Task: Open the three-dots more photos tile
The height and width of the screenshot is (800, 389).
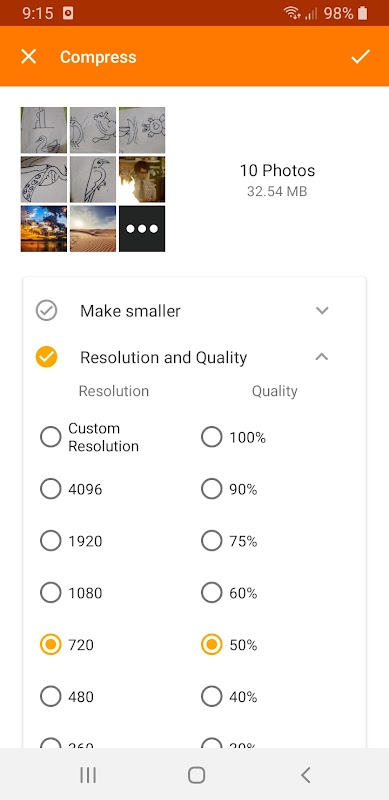Action: [142, 229]
